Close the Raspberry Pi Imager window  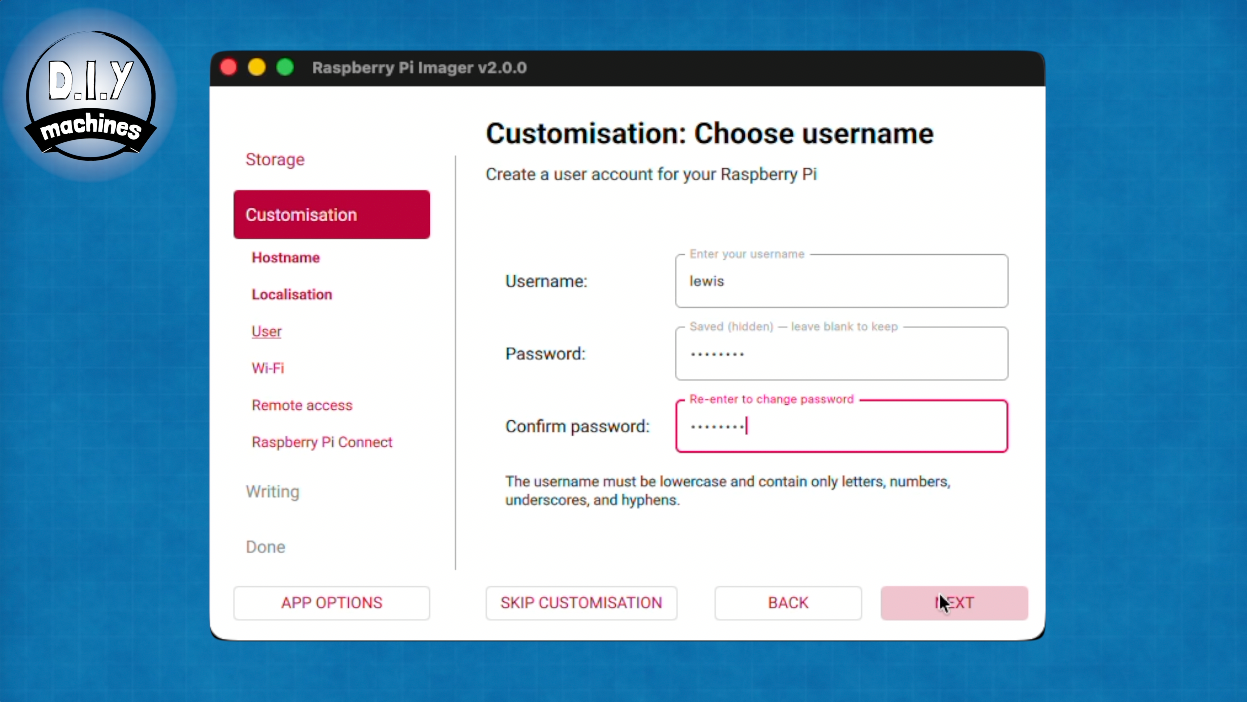click(x=228, y=67)
